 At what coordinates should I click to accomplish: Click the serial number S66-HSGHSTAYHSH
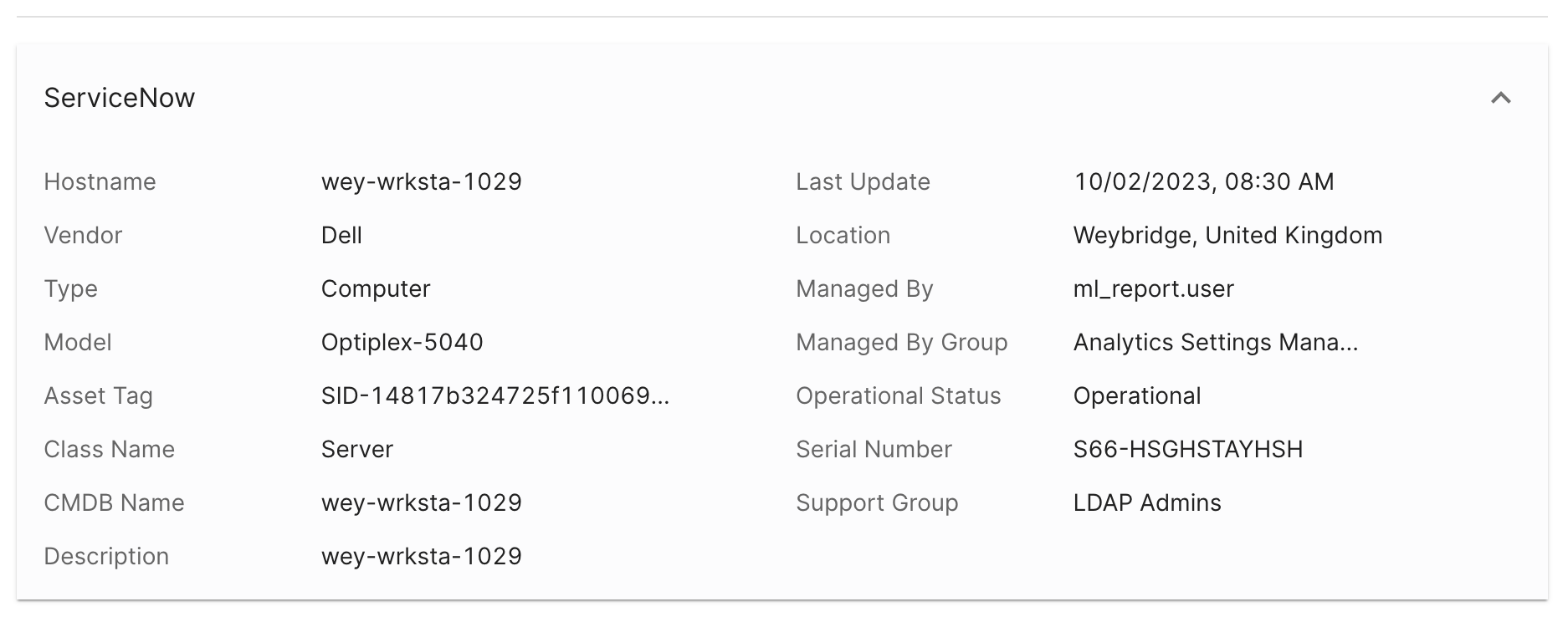point(1187,450)
